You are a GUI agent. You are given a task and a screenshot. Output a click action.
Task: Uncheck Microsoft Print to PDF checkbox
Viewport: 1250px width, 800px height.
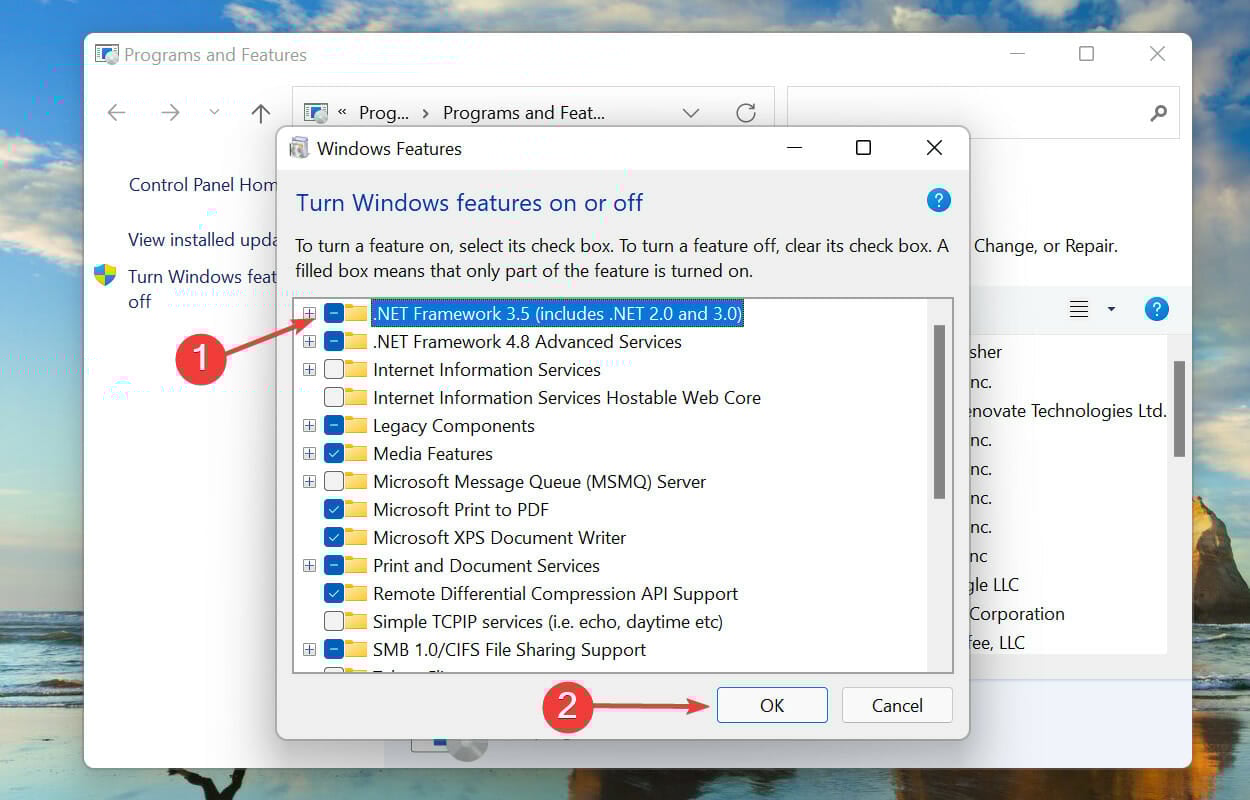(334, 509)
